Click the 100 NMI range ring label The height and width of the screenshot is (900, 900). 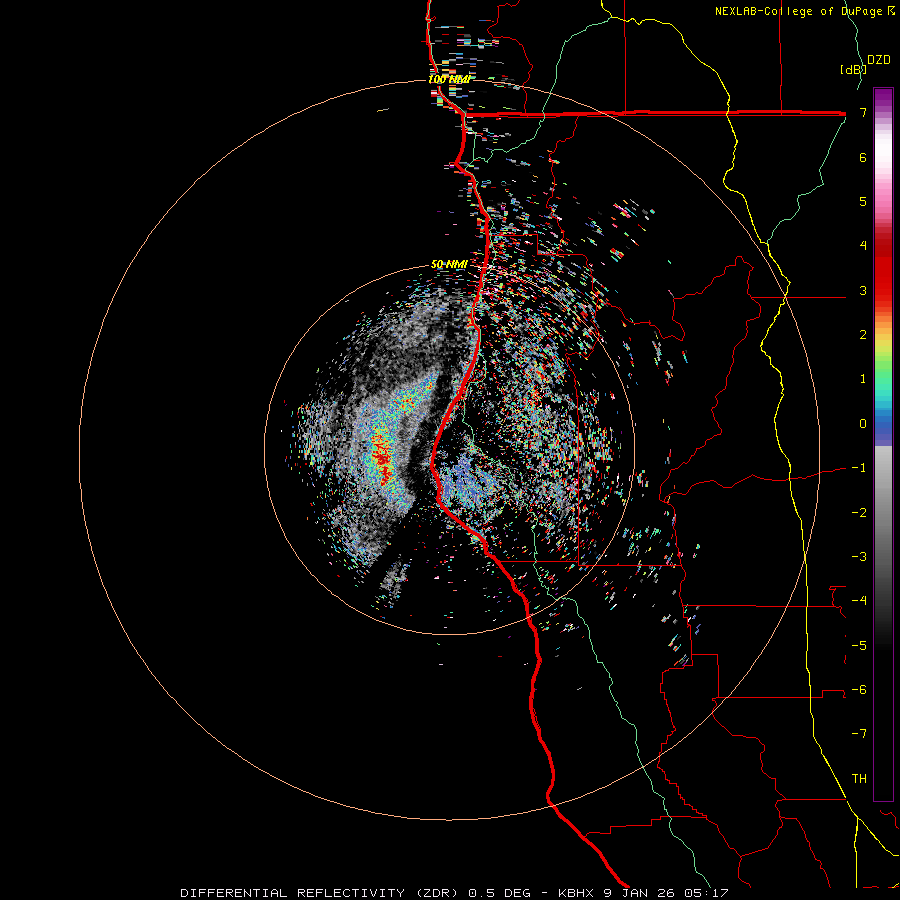pyautogui.click(x=449, y=79)
